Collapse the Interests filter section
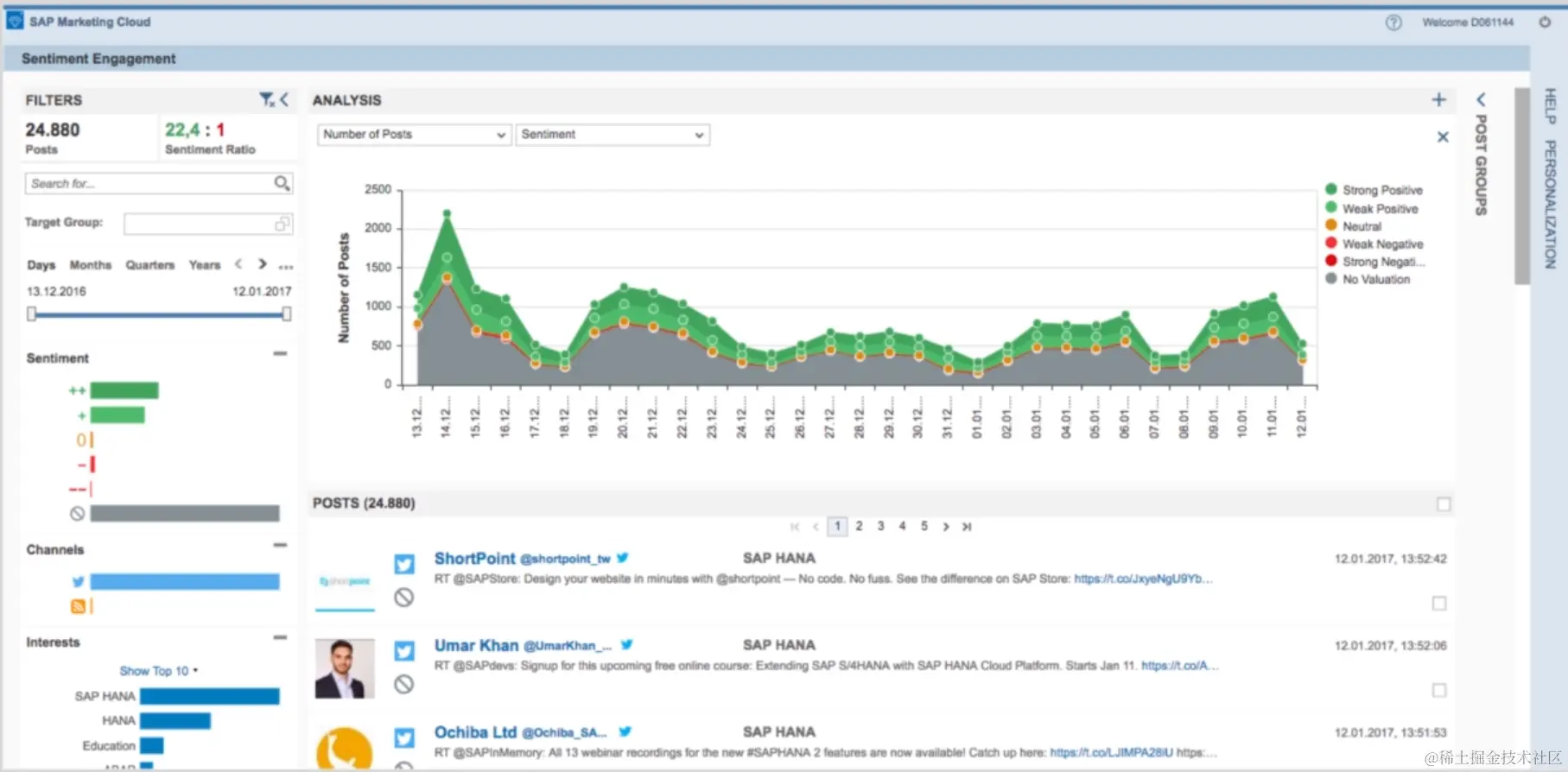 280,637
